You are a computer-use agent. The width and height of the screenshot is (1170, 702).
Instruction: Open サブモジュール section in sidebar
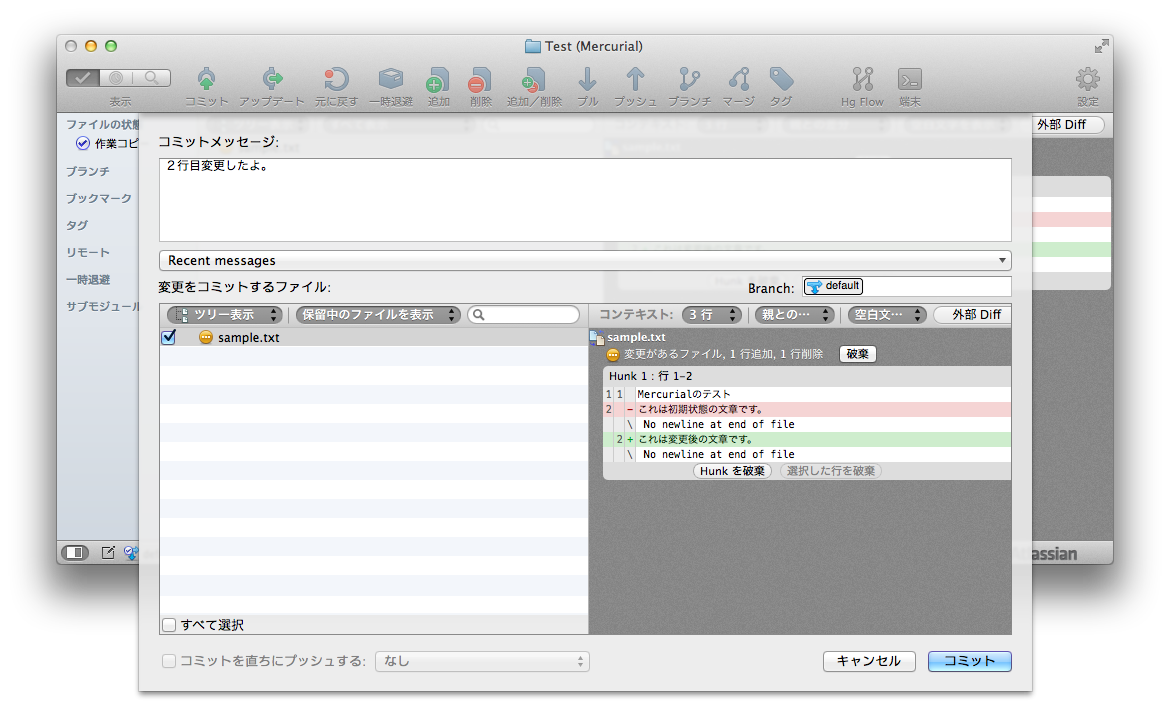coord(102,306)
